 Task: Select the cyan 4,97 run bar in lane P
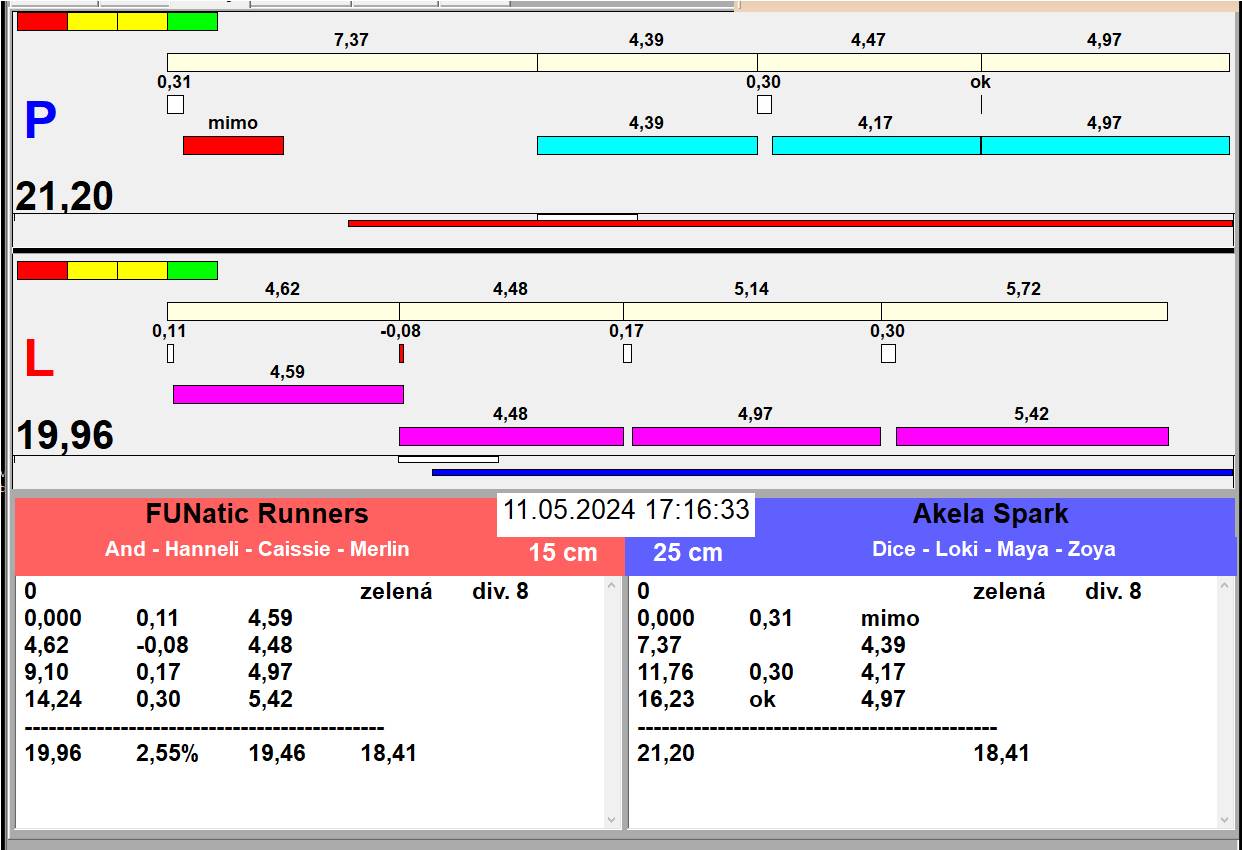(x=1105, y=145)
